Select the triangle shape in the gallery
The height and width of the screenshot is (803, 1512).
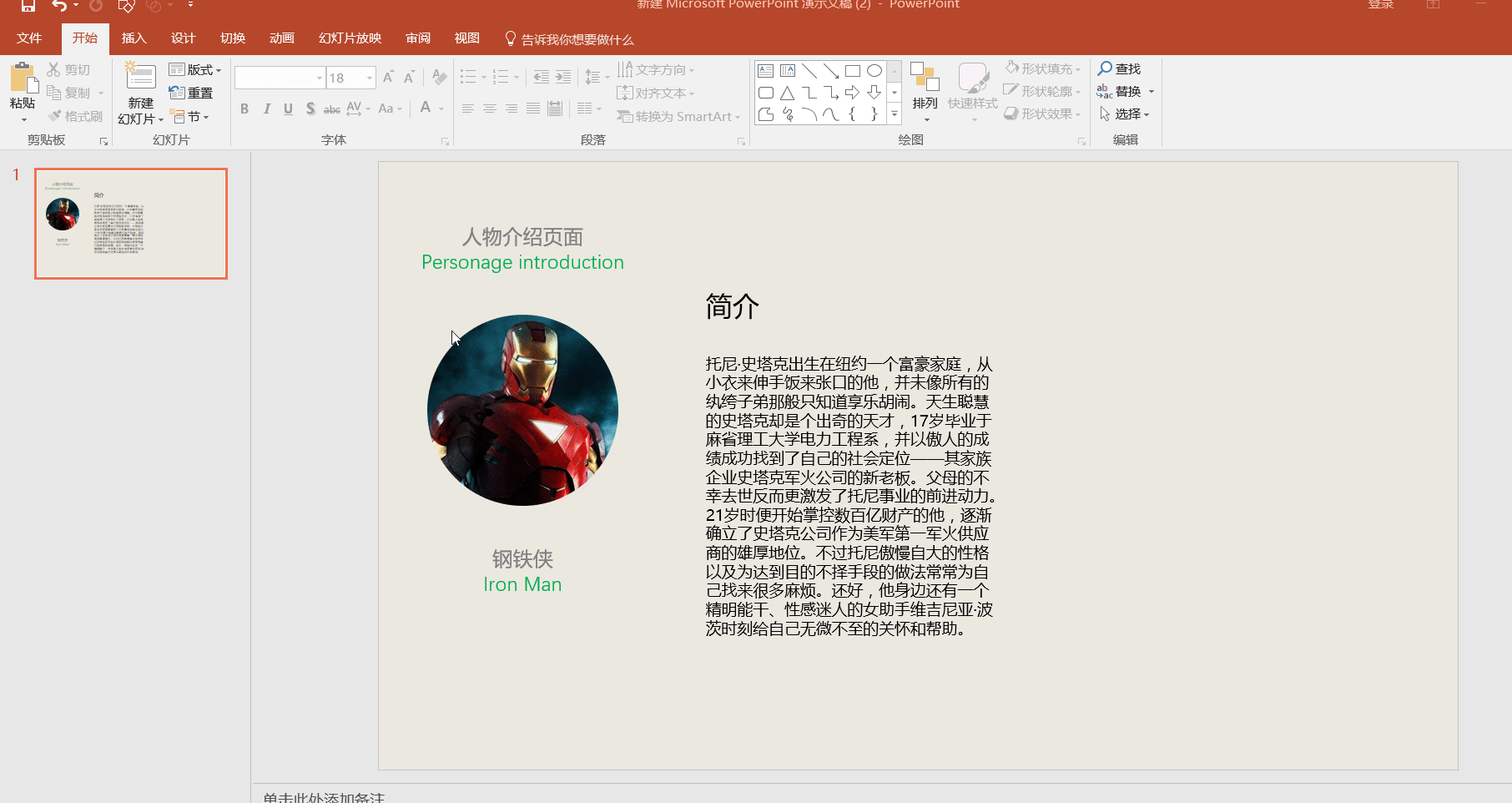point(788,93)
